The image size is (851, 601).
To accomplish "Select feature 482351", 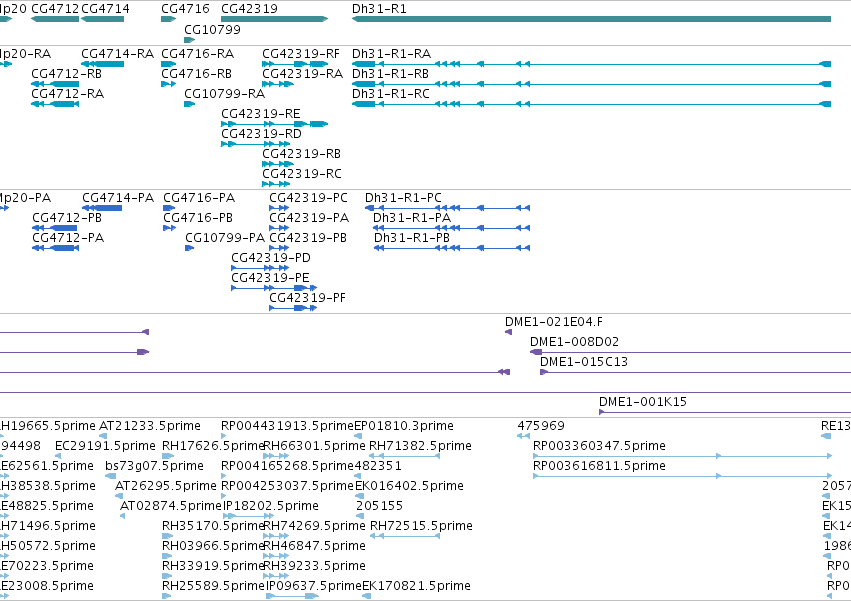I will click(x=358, y=476).
